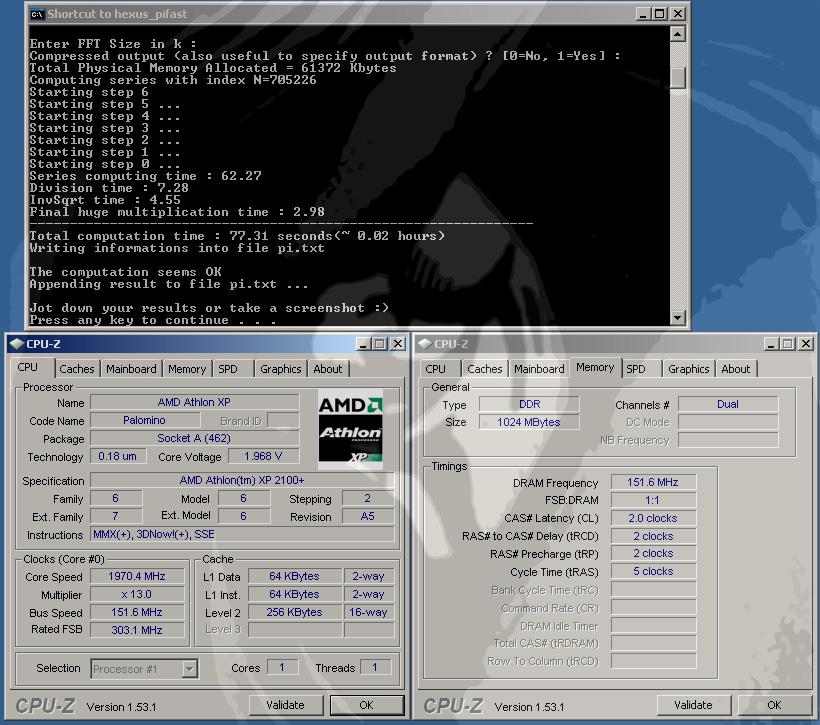Click the Channels # value 'Dual'
Viewport: 820px width, 725px height.
click(728, 404)
